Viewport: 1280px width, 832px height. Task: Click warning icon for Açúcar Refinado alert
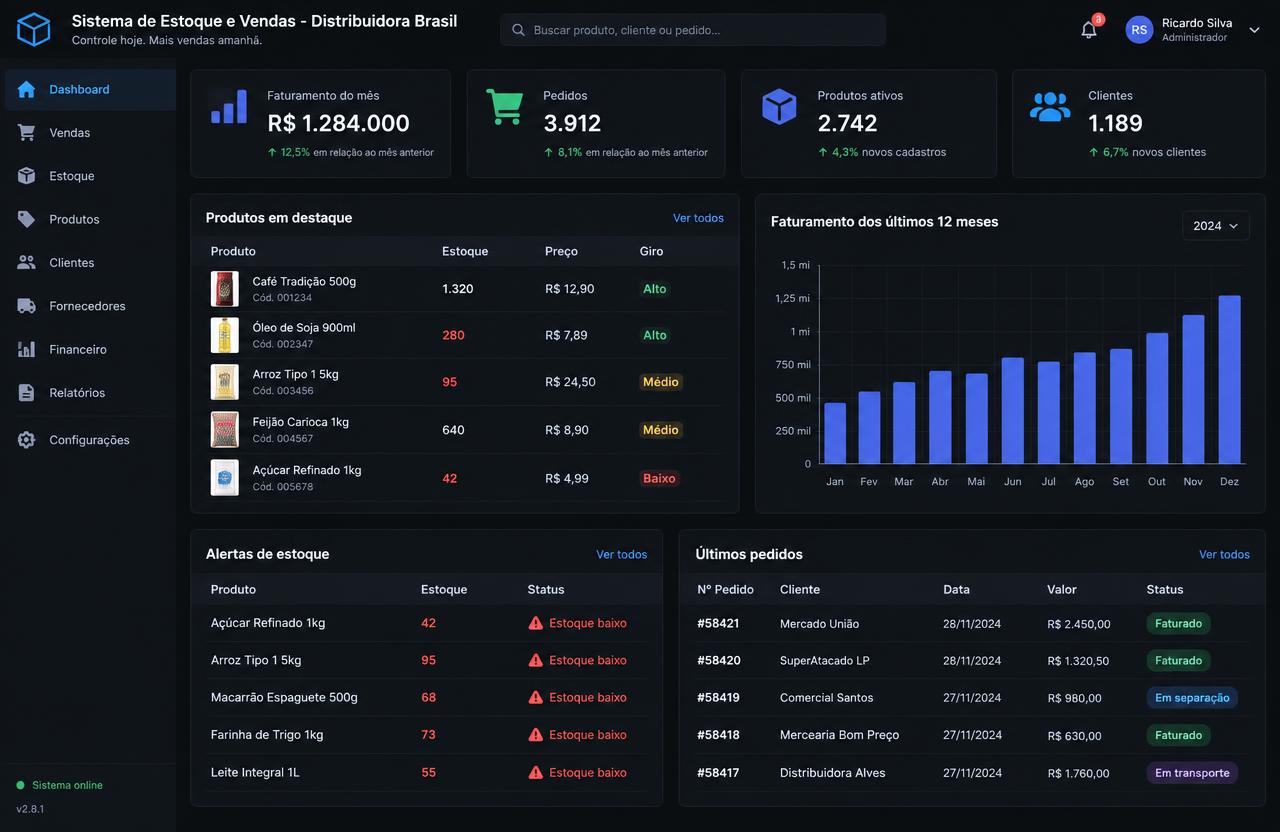(536, 623)
